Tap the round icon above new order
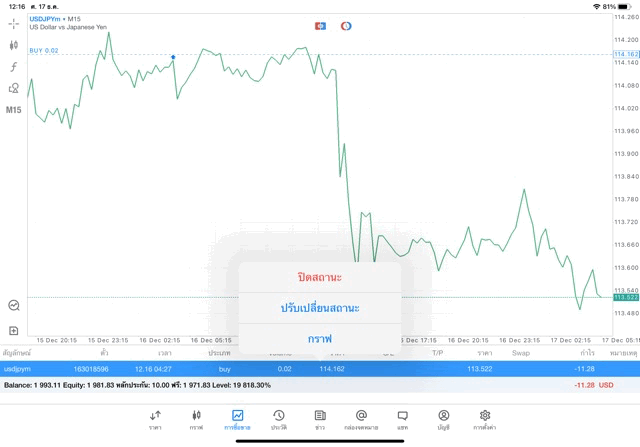 tap(14, 305)
